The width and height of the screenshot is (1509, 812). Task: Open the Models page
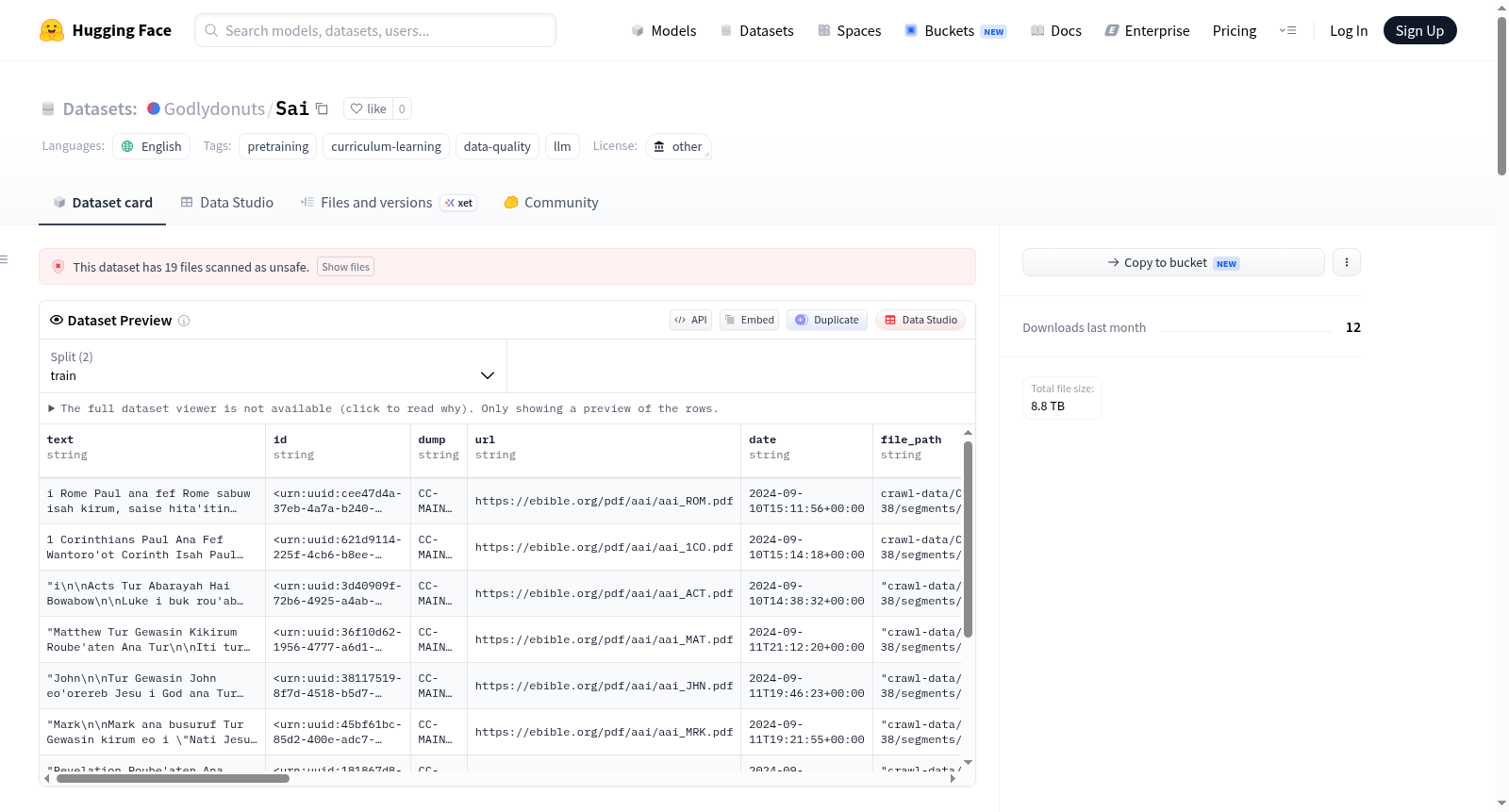pyautogui.click(x=664, y=30)
